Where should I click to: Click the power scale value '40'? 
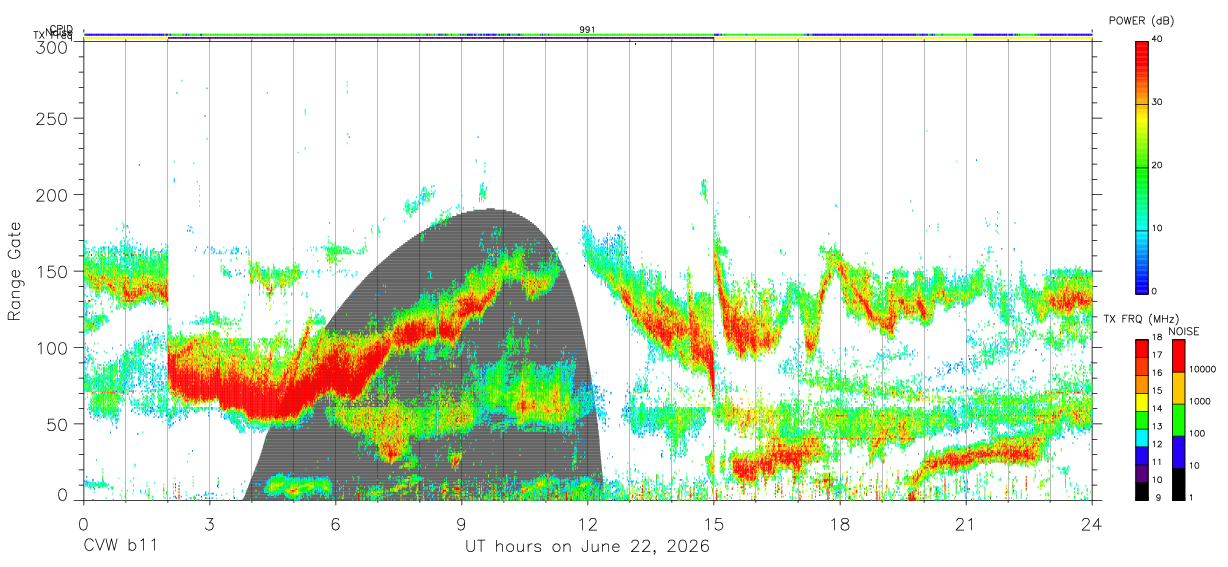[x=1158, y=39]
